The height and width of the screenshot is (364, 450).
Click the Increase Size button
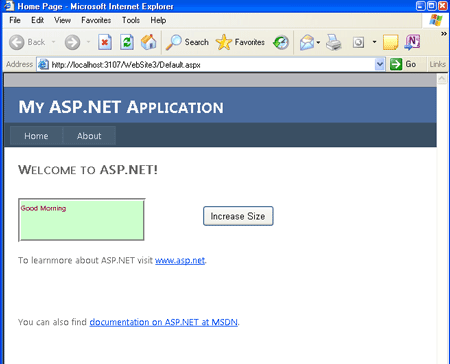(x=238, y=216)
